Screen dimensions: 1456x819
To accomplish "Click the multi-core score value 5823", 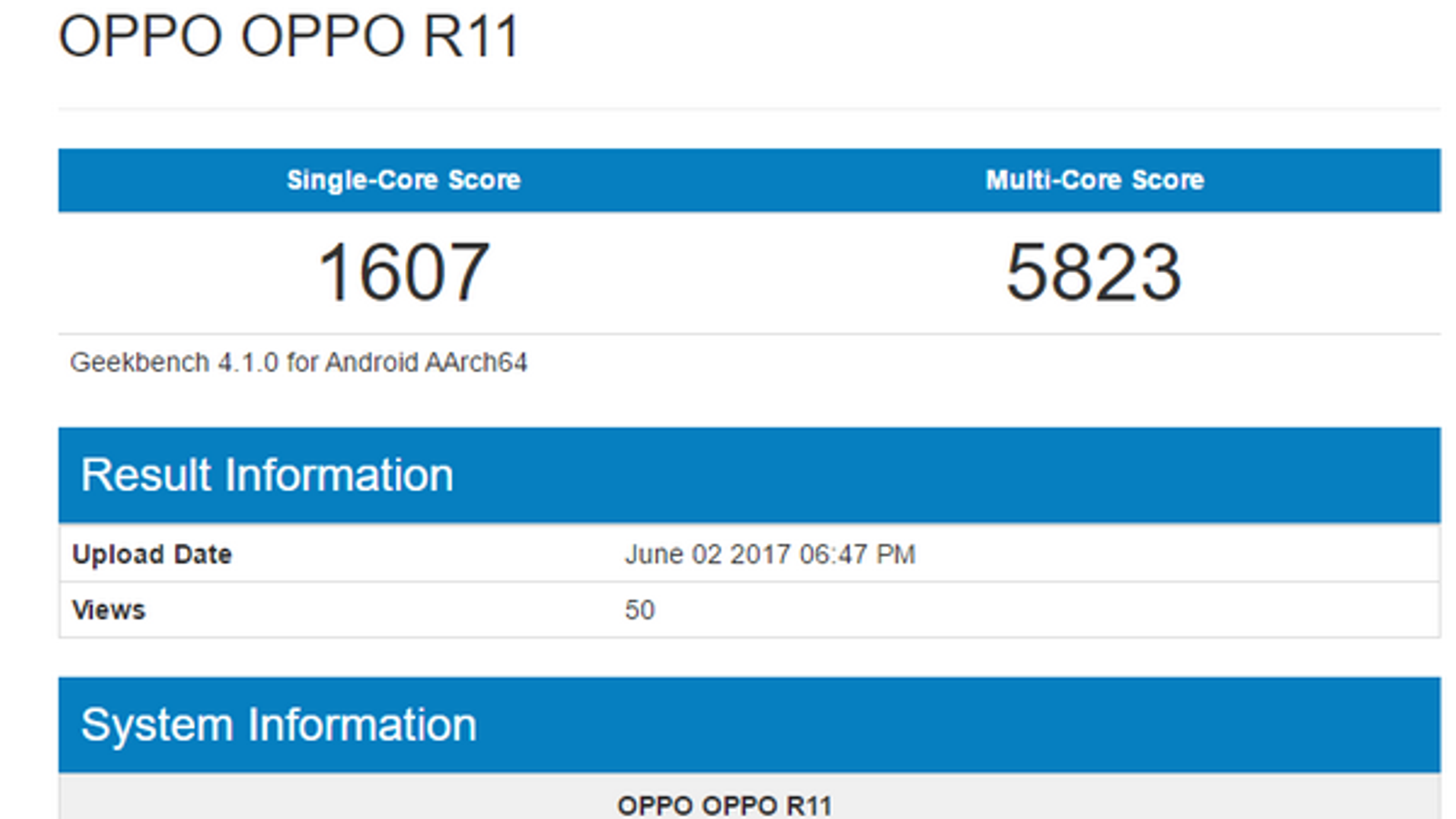I will pos(1094,272).
